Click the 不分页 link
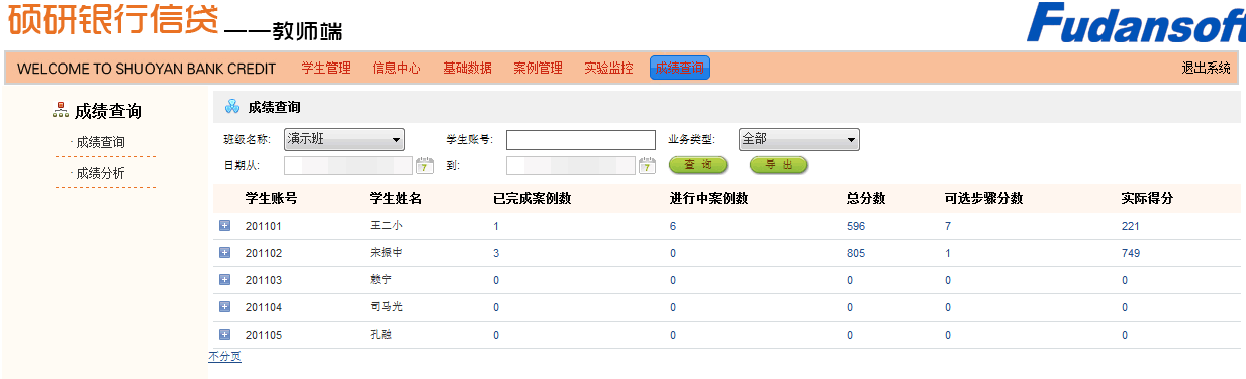 pos(225,356)
